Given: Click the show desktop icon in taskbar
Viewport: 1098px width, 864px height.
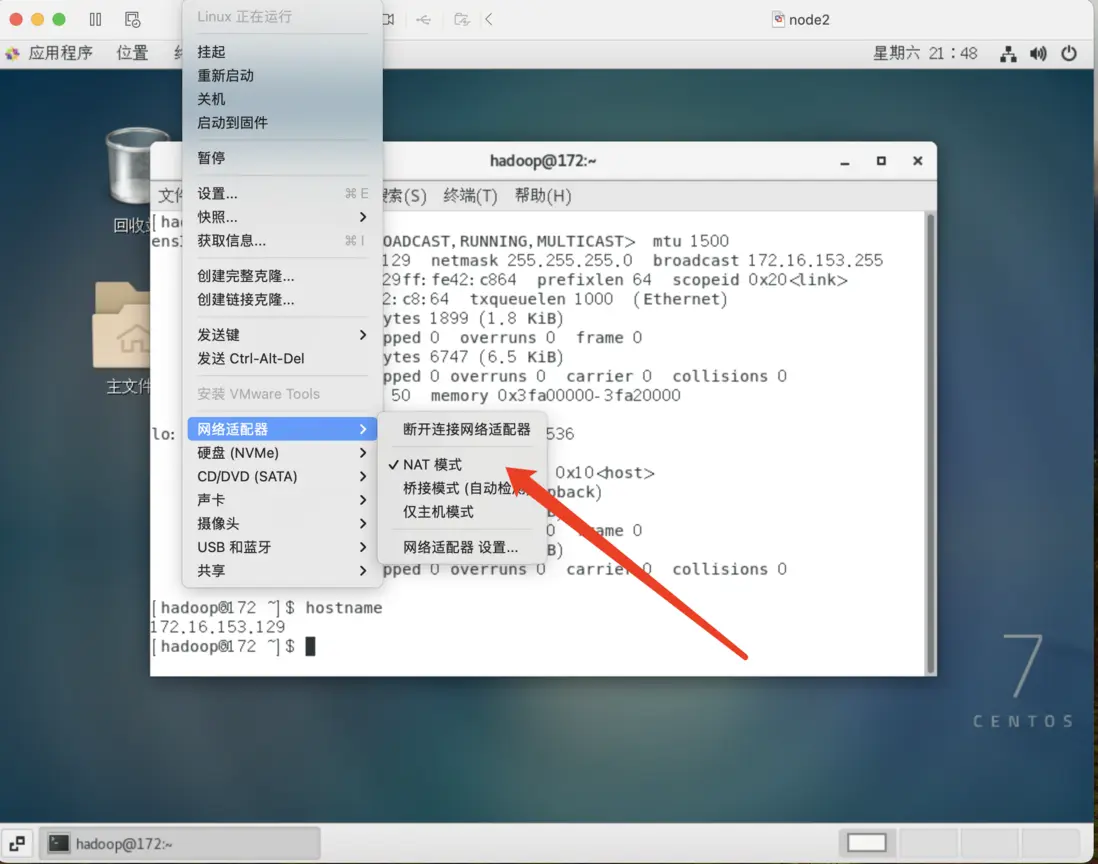Looking at the screenshot, I should coord(18,843).
